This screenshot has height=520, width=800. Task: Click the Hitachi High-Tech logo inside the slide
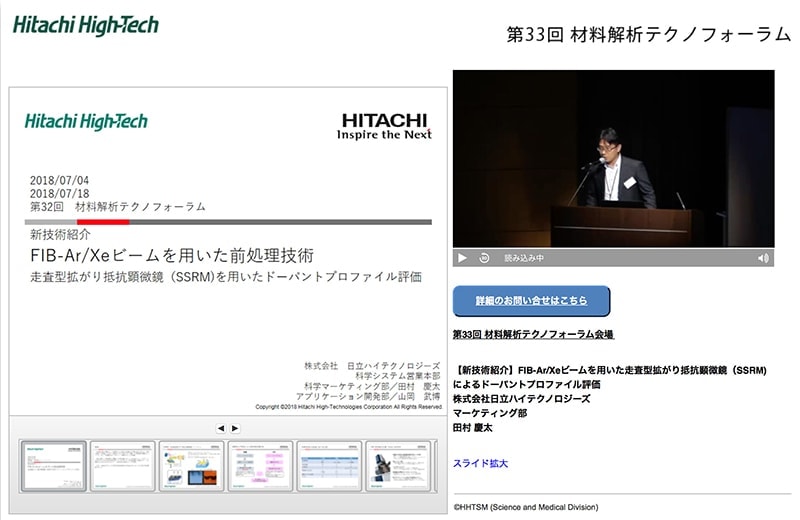point(86,121)
